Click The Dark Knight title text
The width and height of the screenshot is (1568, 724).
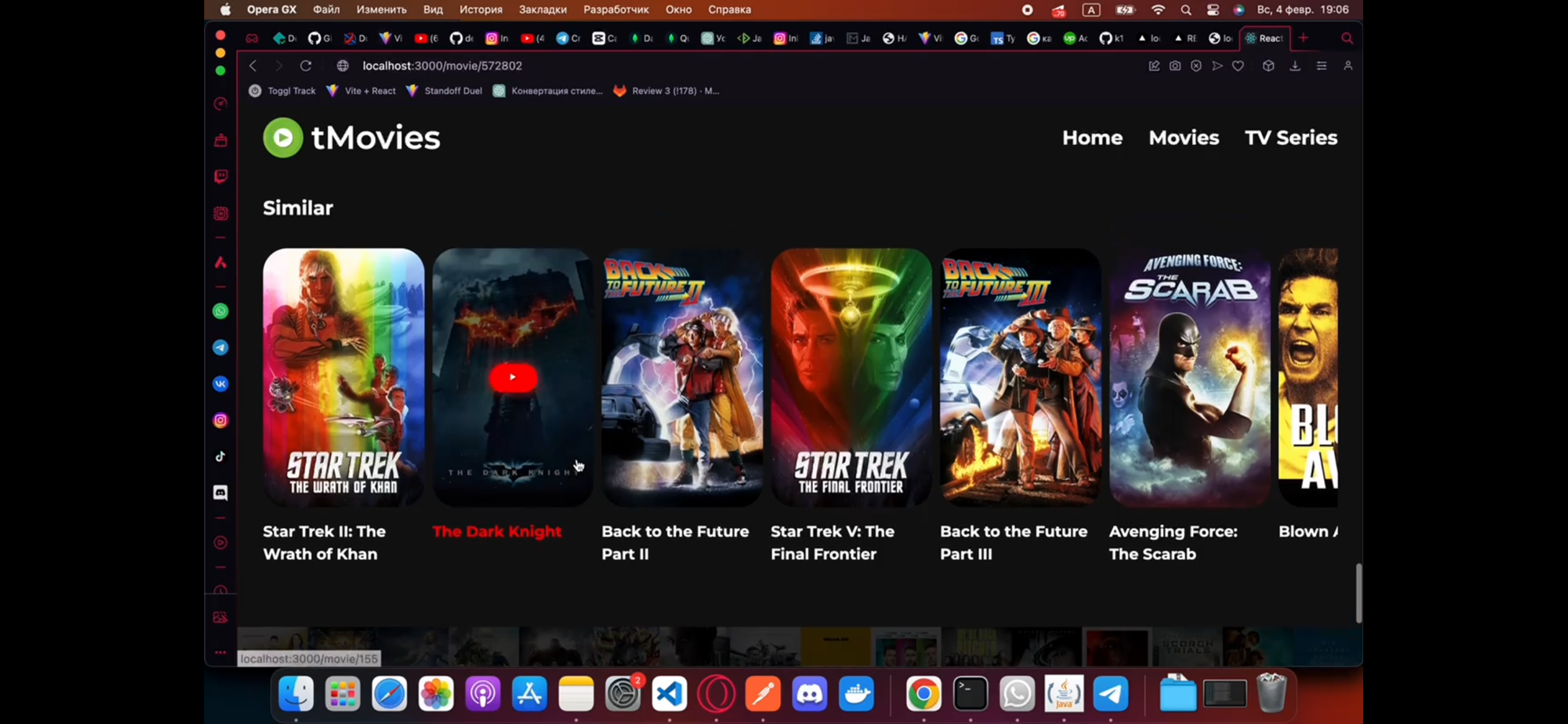point(496,531)
